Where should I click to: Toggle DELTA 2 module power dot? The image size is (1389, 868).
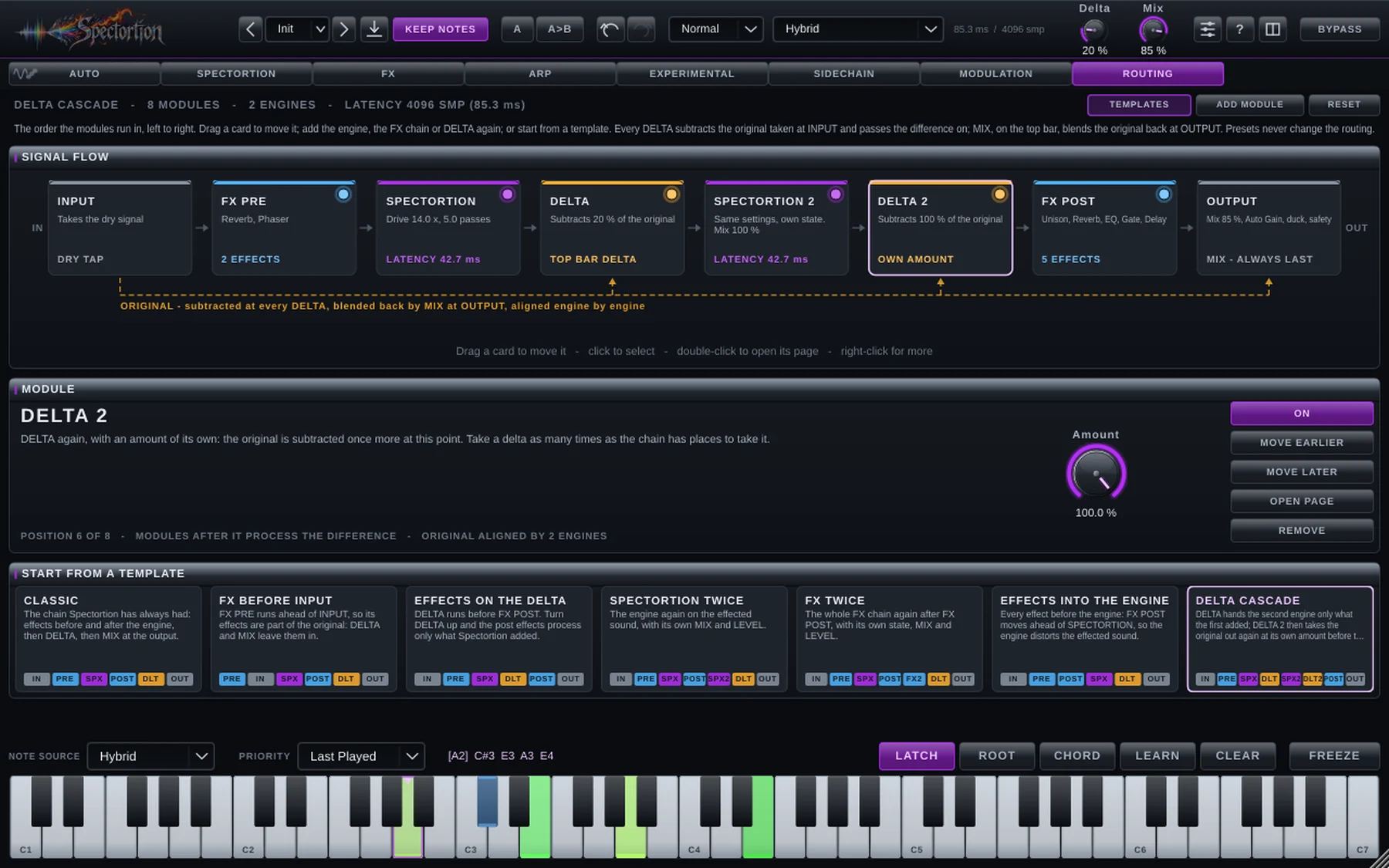click(x=999, y=194)
